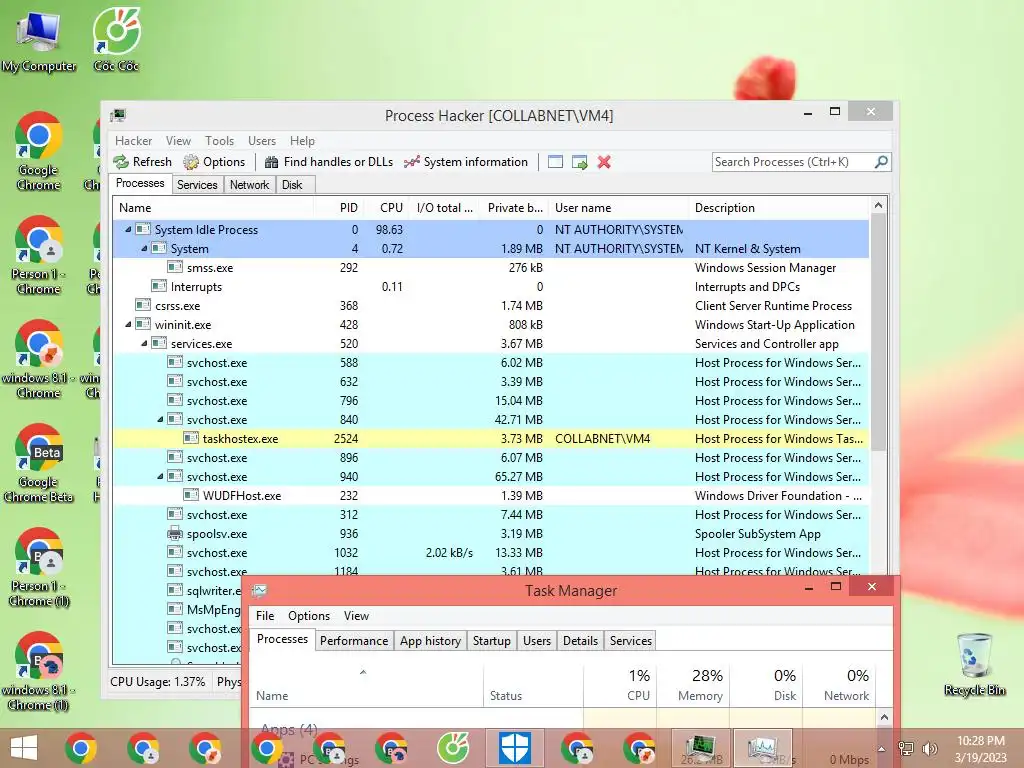The width and height of the screenshot is (1024, 768).
Task: Open Google Chrome Beta desktop shortcut
Action: (x=39, y=464)
